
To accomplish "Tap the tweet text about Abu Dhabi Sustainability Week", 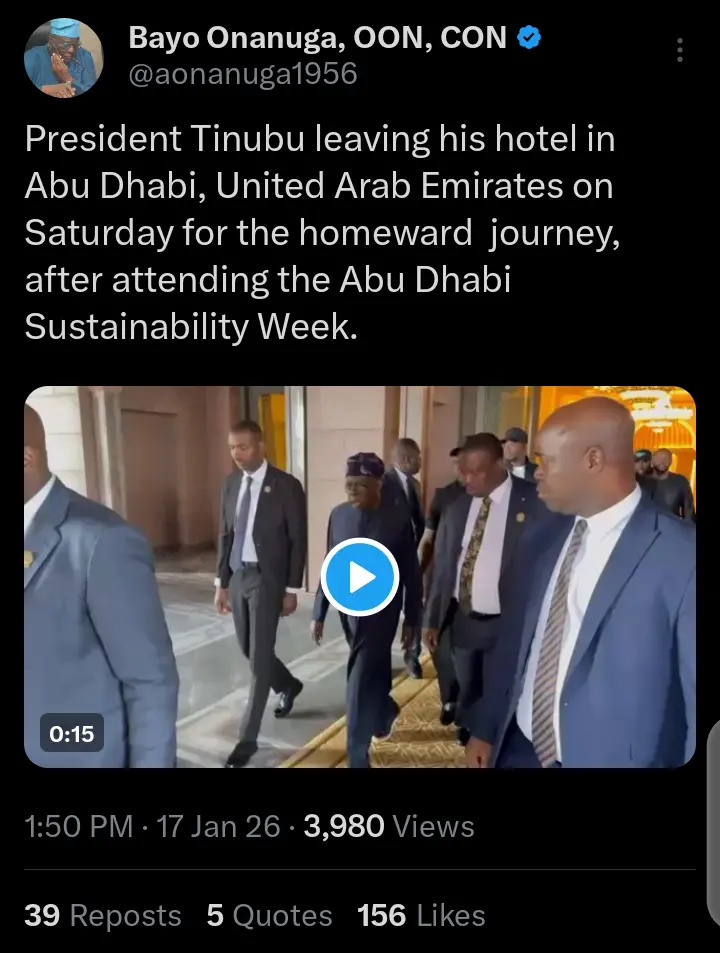I will click(x=321, y=232).
